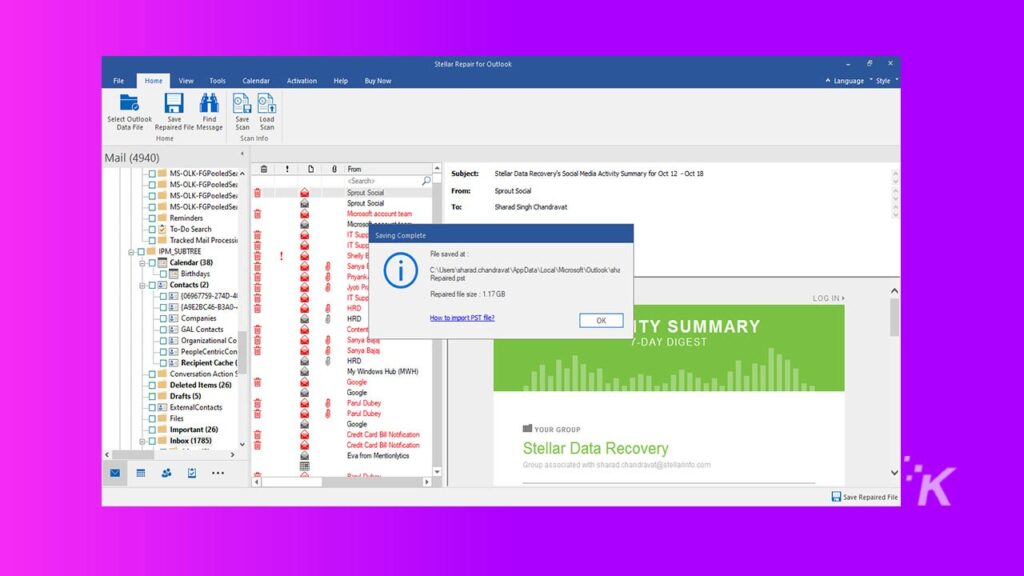Toggle the To-Do Search checkbox
This screenshot has width=1024, height=576.
tap(152, 229)
